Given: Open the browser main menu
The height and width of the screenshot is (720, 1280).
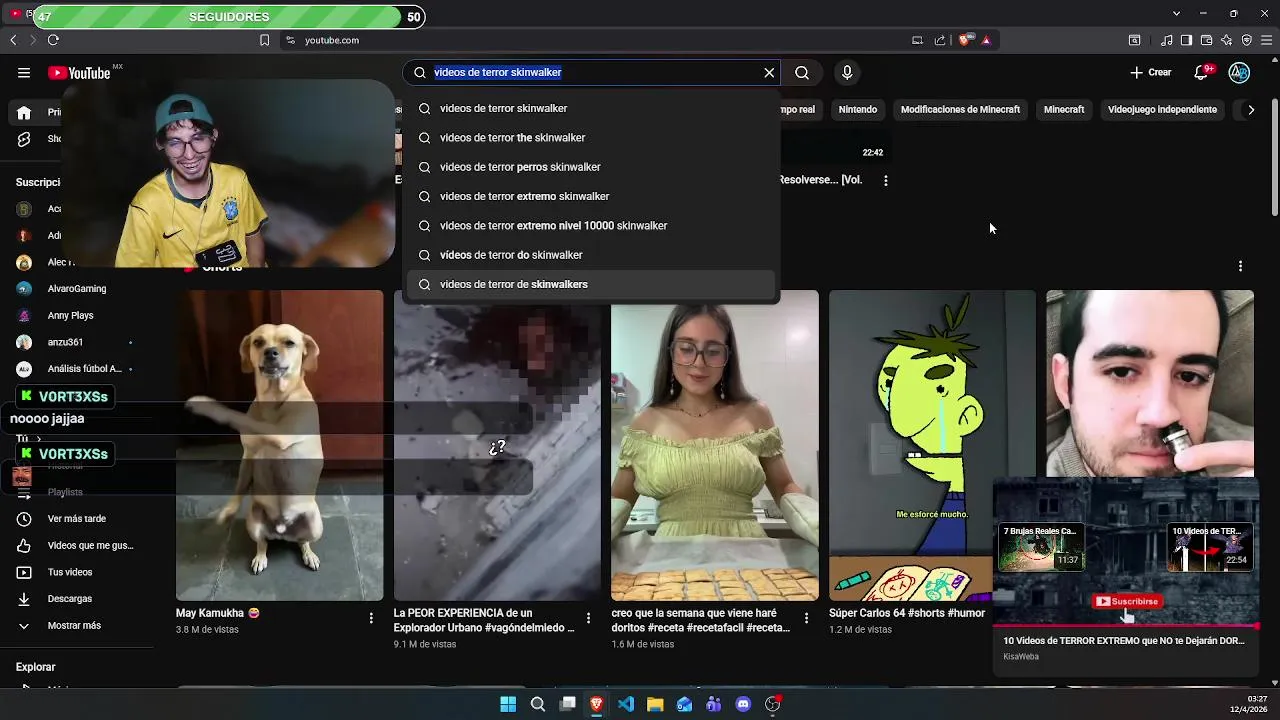Looking at the screenshot, I should pos(1267,40).
